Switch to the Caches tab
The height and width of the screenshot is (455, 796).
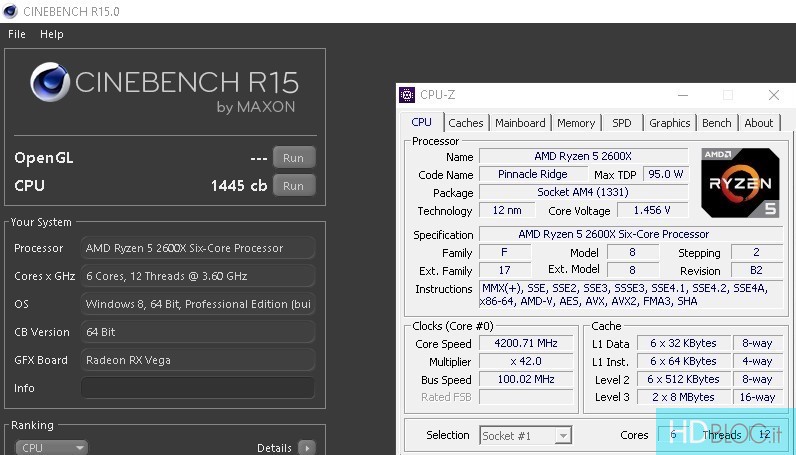(x=465, y=123)
